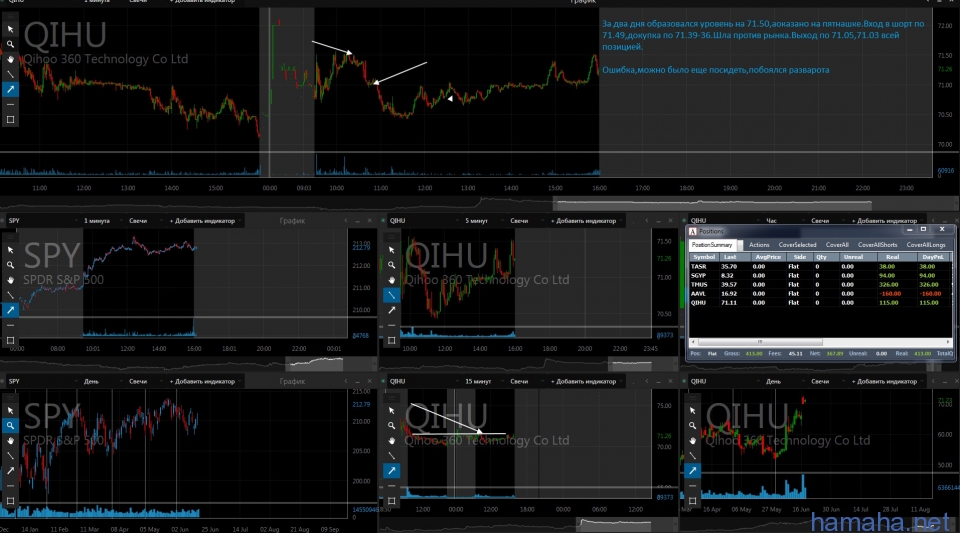Select the rectangle tool on the large QIHU chart
Screen dimensions: 960x533
[x=10, y=119]
